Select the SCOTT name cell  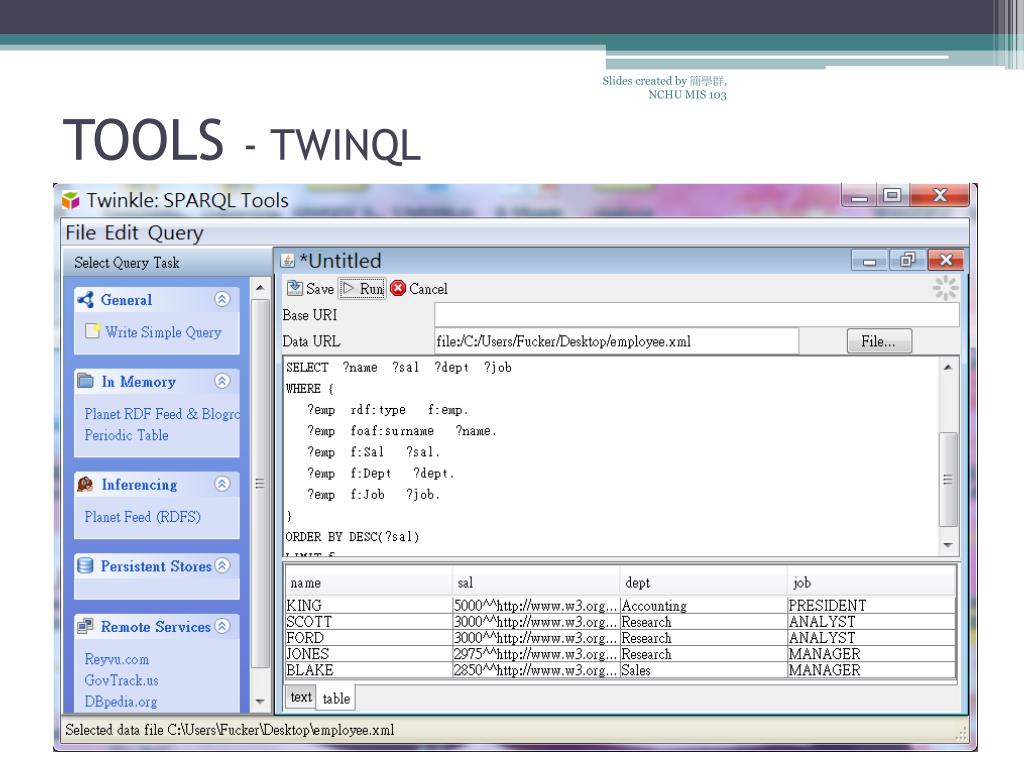[x=369, y=622]
